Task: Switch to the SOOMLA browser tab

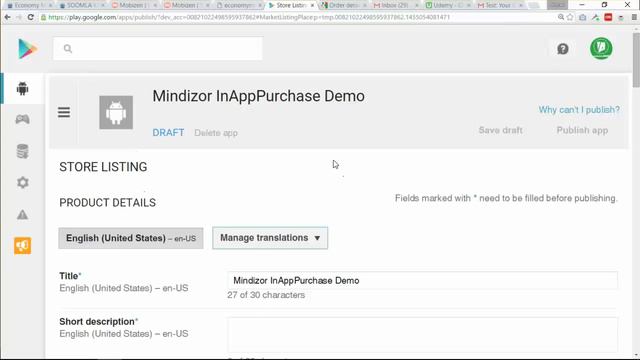Action: (82, 5)
